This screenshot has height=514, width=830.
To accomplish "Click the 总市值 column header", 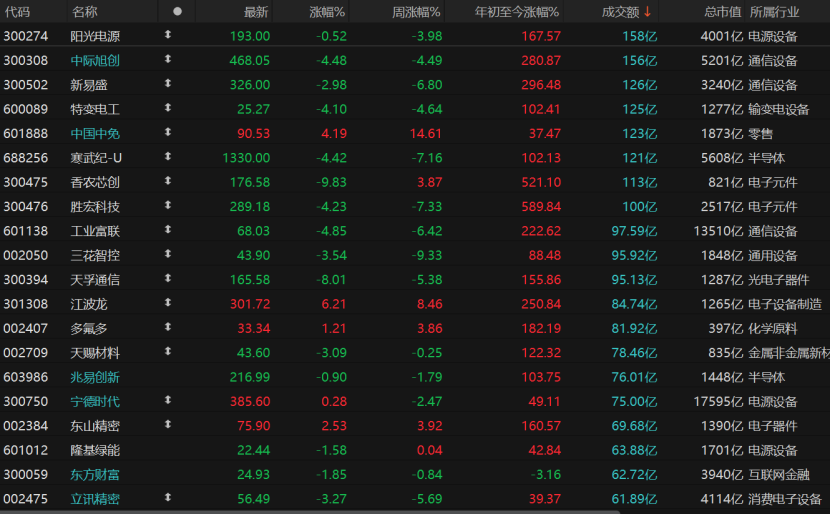I will tap(722, 12).
